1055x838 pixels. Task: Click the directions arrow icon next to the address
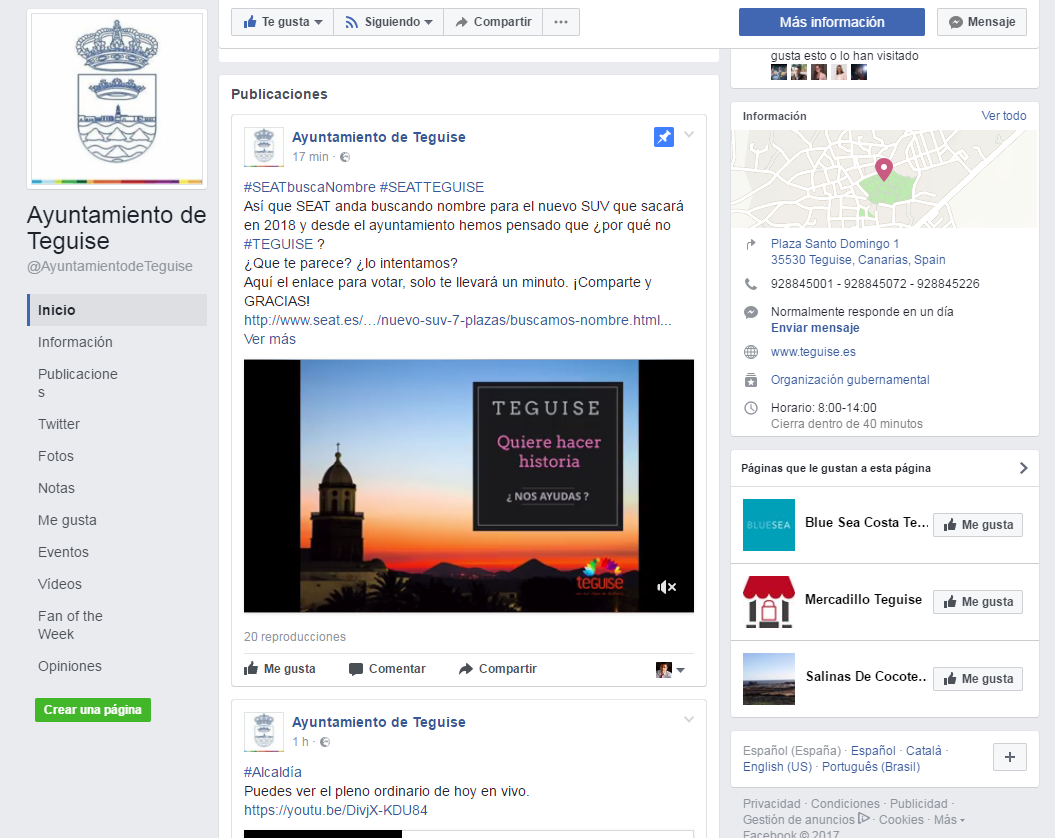751,244
